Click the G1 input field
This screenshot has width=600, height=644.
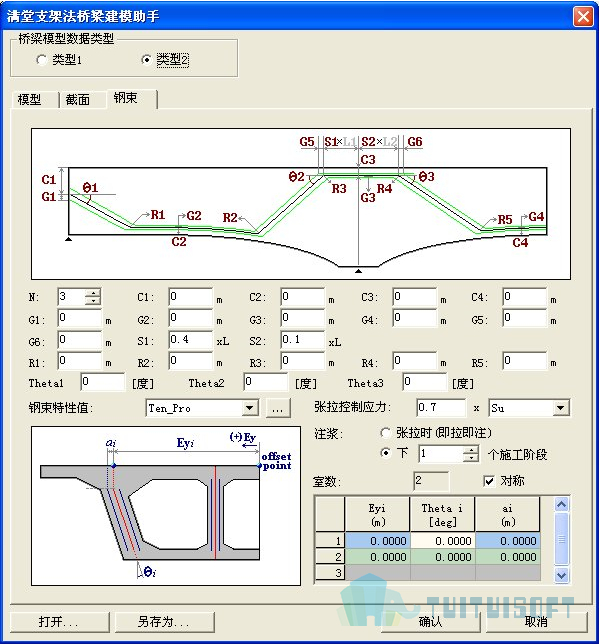(x=80, y=318)
